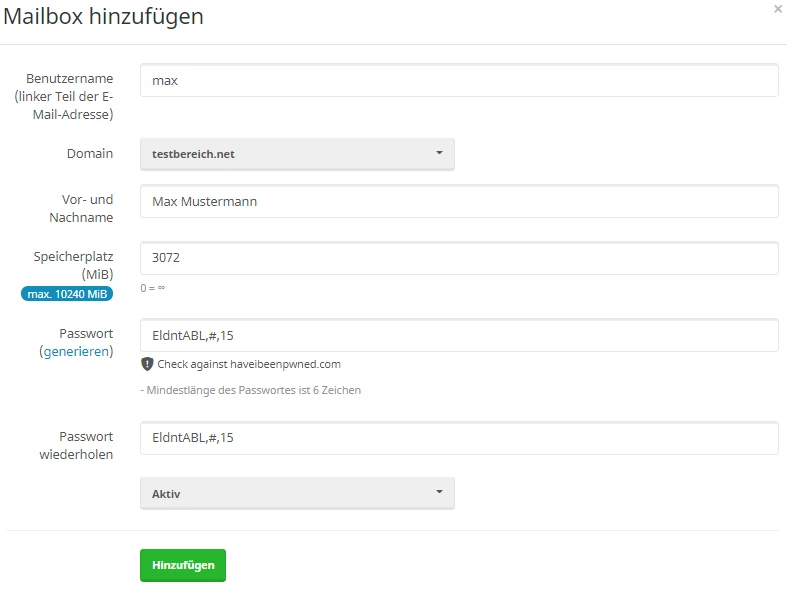Image resolution: width=787 pixels, height=602 pixels.
Task: Select the Speicherplatz field showing 3072
Action: point(458,257)
